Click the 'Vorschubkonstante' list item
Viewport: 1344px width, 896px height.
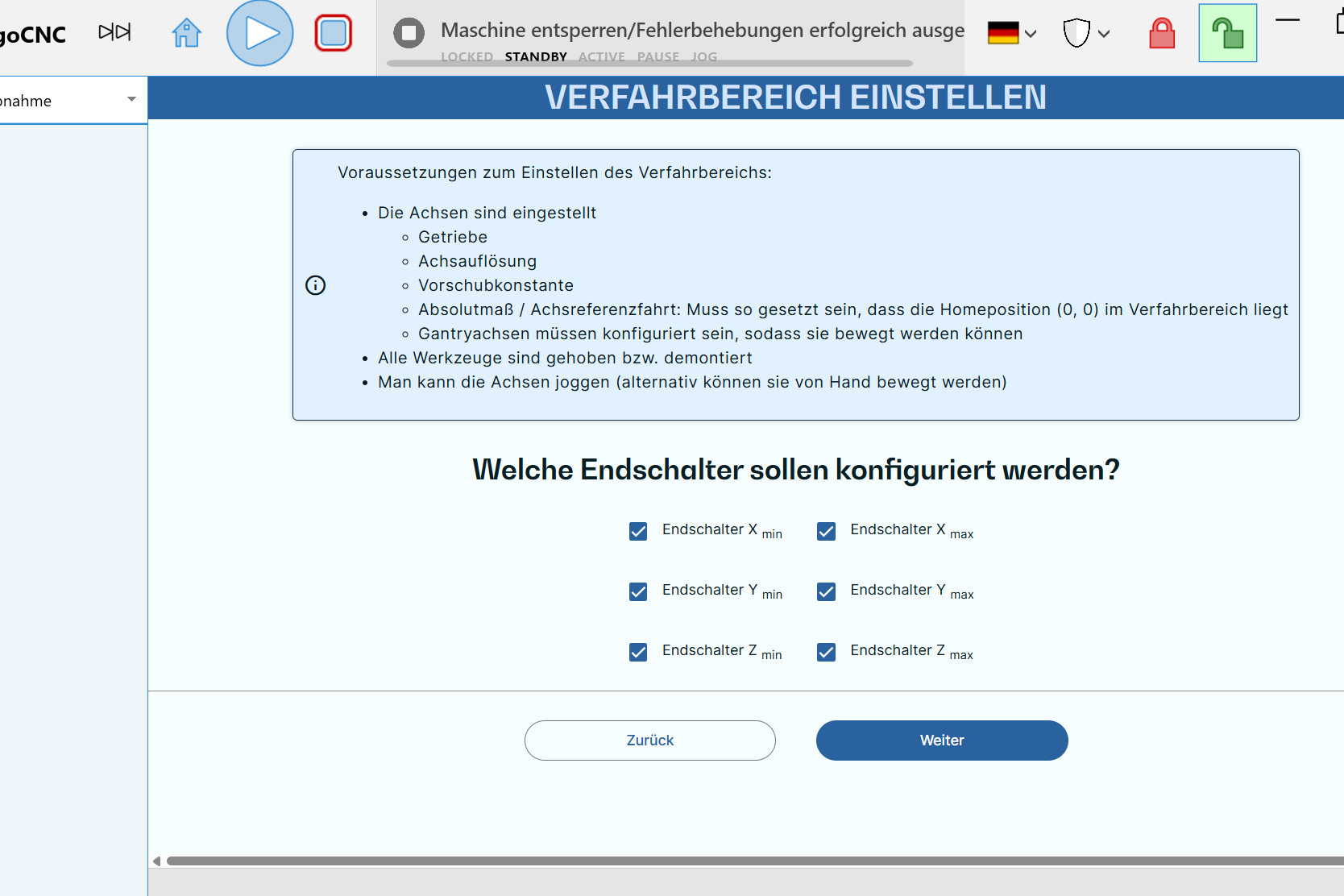tap(496, 285)
